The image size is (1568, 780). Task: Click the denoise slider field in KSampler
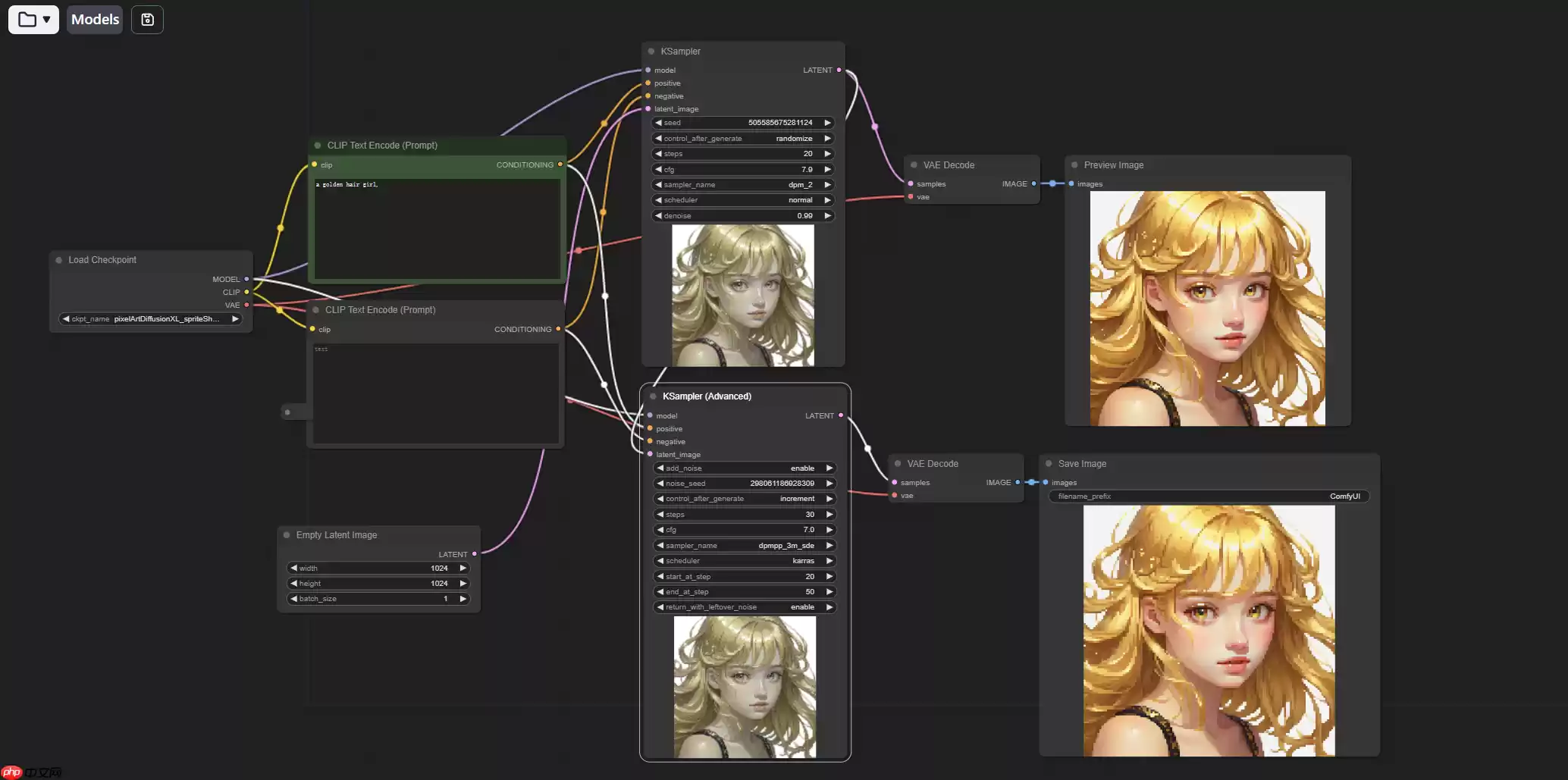pos(742,216)
